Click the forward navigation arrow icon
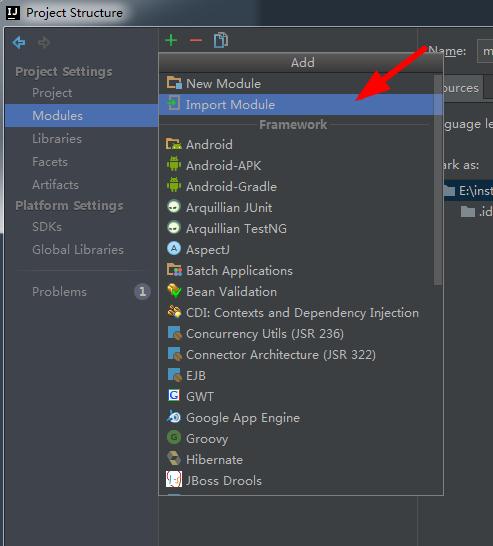 tap(44, 42)
